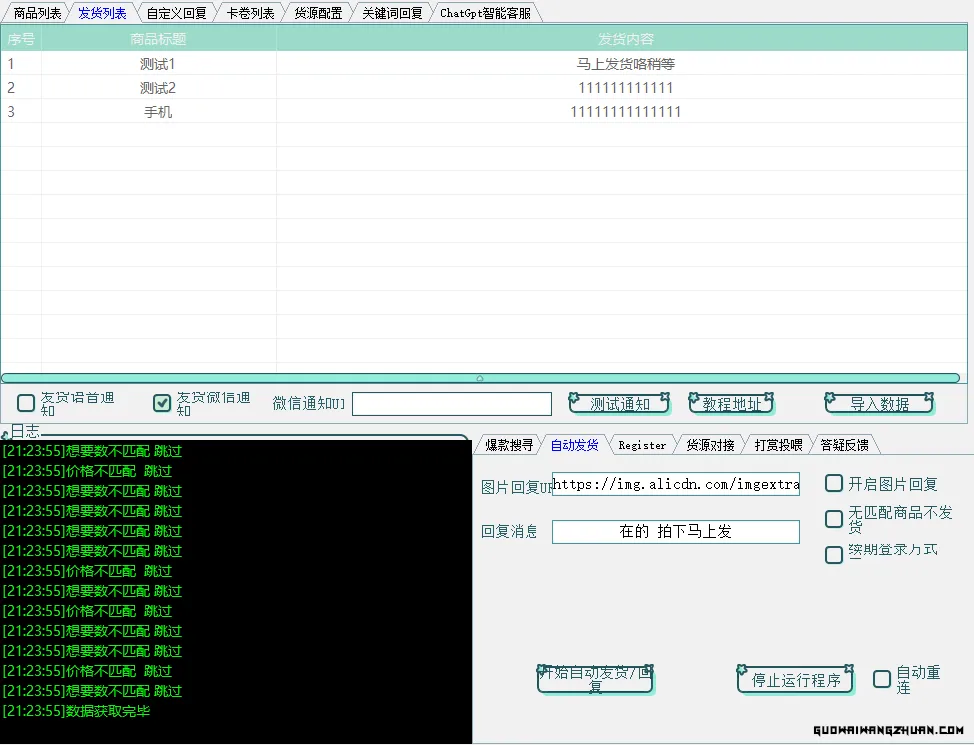Select the 自动发货 tab
Viewport: 974px width, 745px height.
(x=575, y=445)
